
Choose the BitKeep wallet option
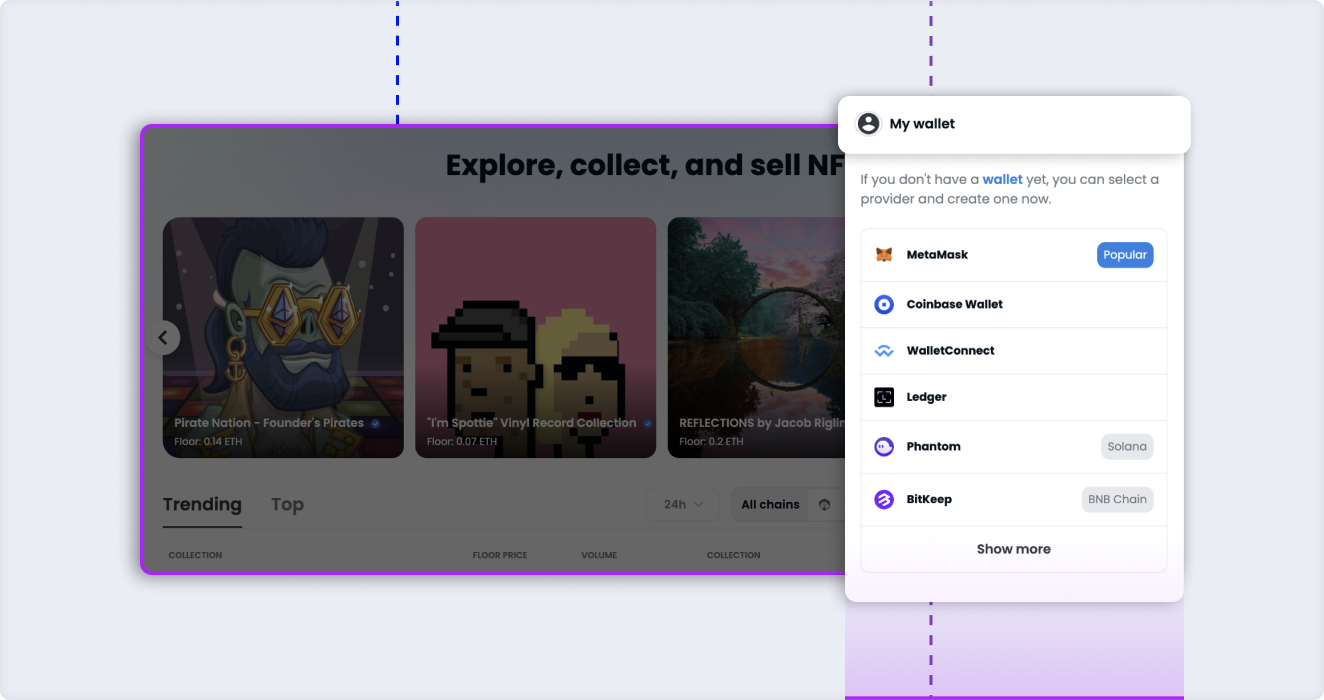point(1014,499)
